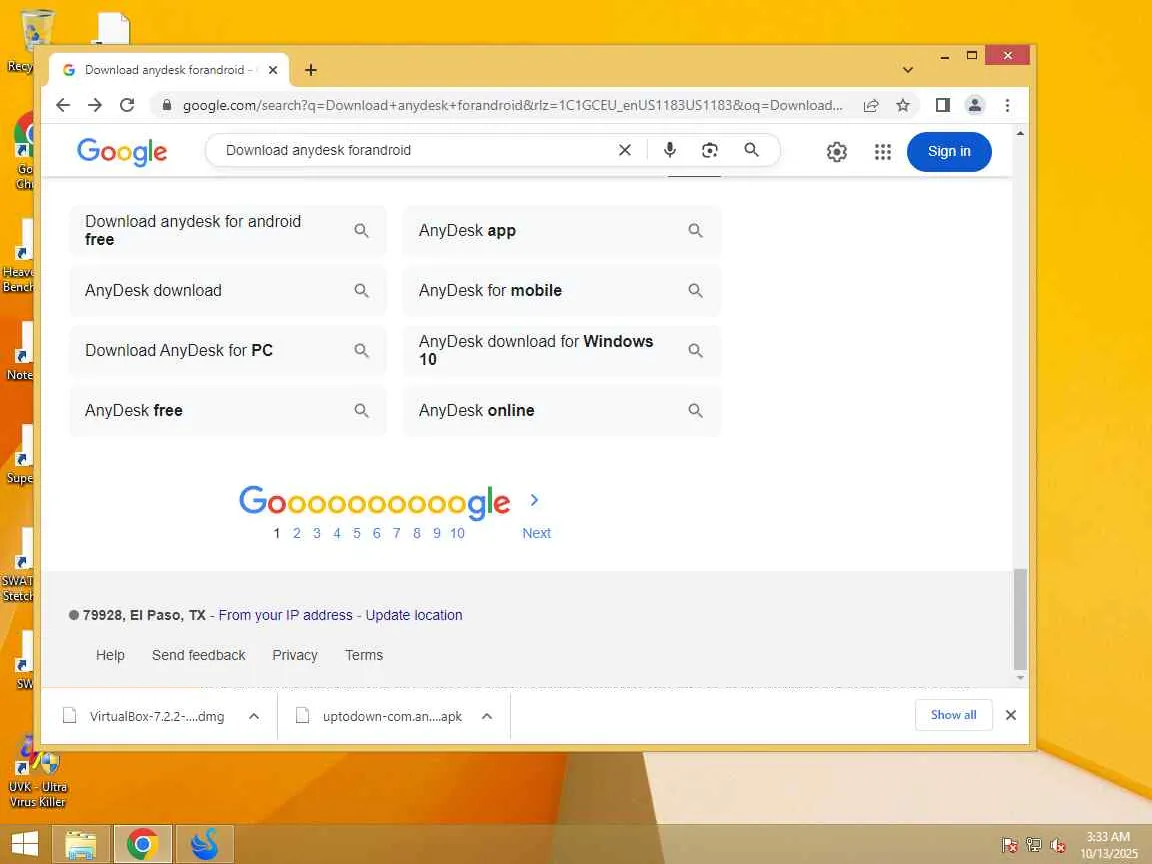1152x864 pixels.
Task: Search by image with the camera icon
Action: [x=710, y=150]
